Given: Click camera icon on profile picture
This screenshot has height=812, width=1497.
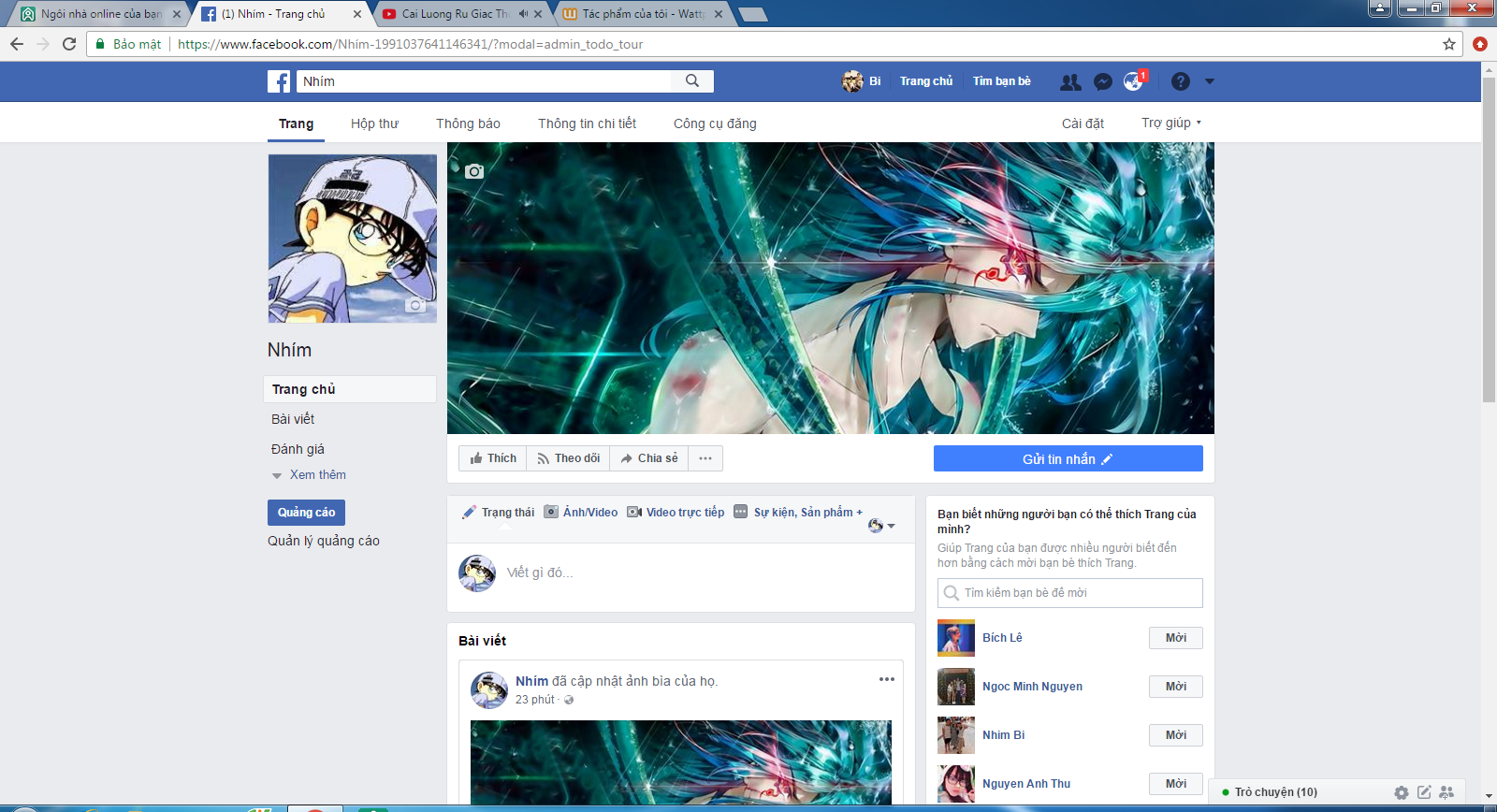Looking at the screenshot, I should [x=415, y=305].
